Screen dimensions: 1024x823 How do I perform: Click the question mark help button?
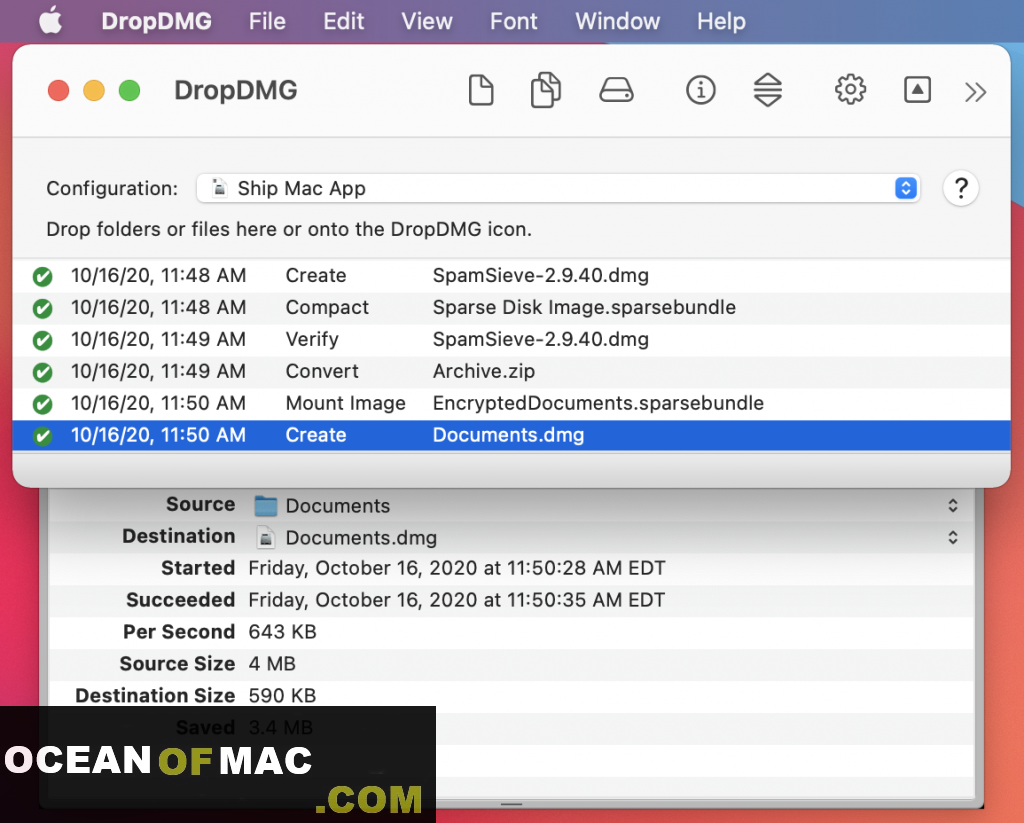(x=961, y=189)
